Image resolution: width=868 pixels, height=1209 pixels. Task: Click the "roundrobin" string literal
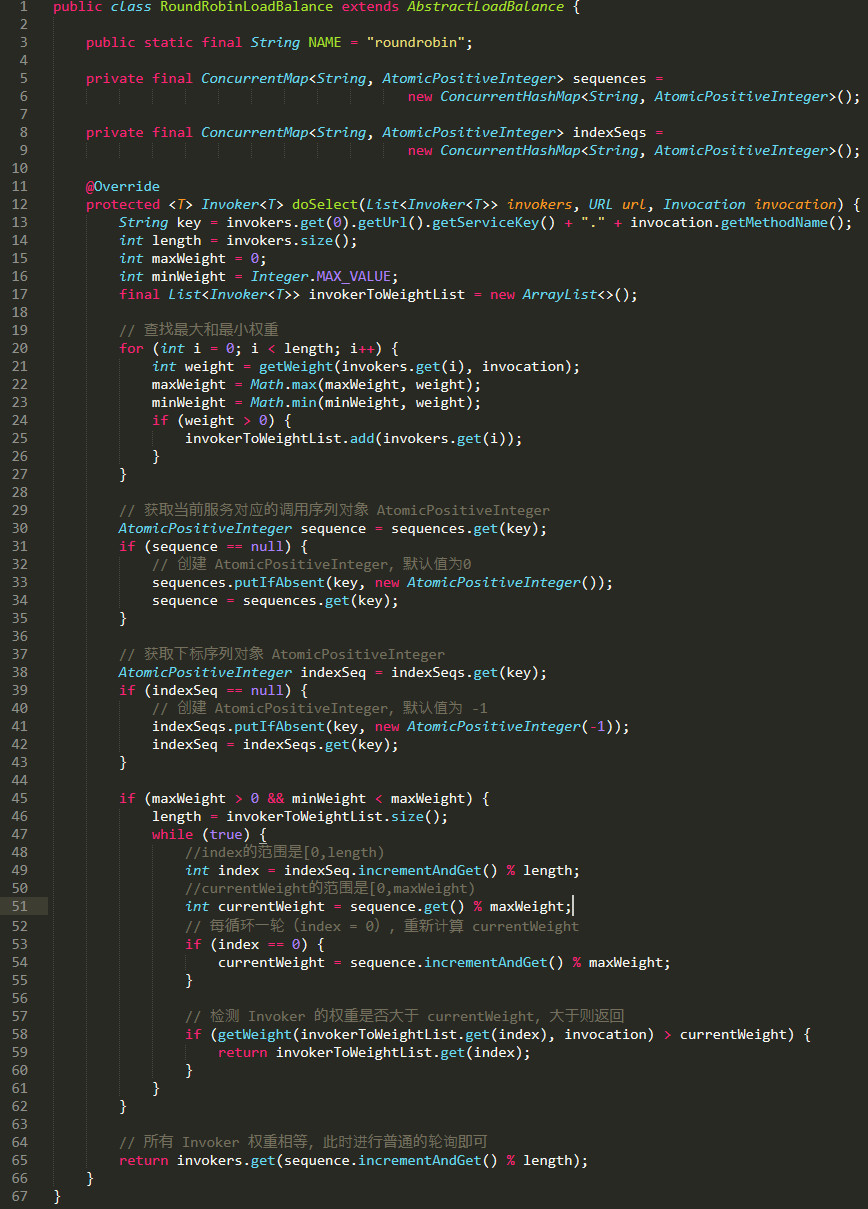tap(416, 43)
